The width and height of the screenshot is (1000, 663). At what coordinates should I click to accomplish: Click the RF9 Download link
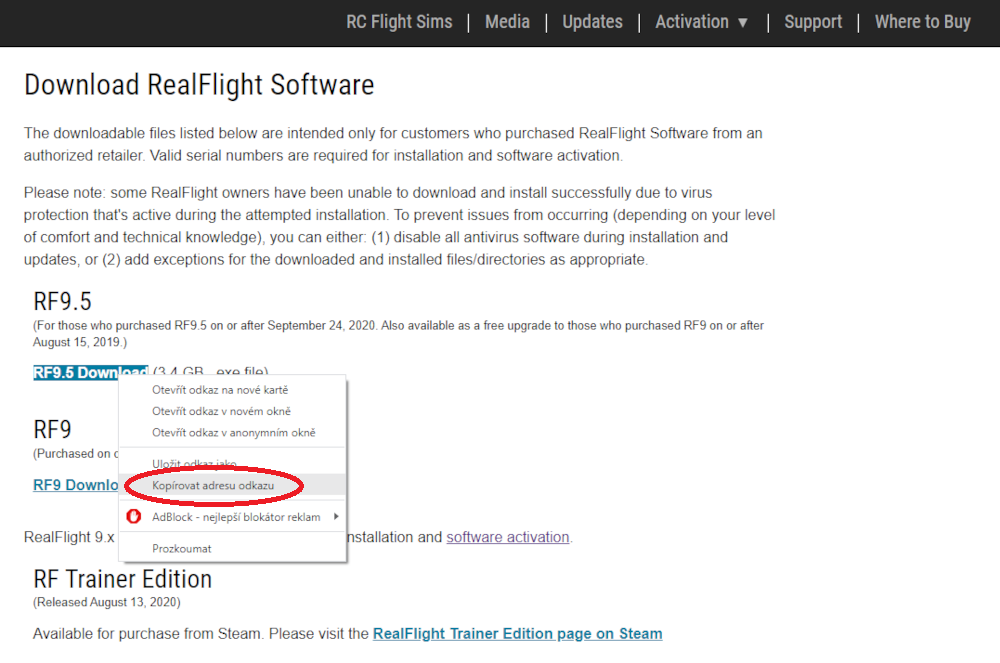[75, 485]
